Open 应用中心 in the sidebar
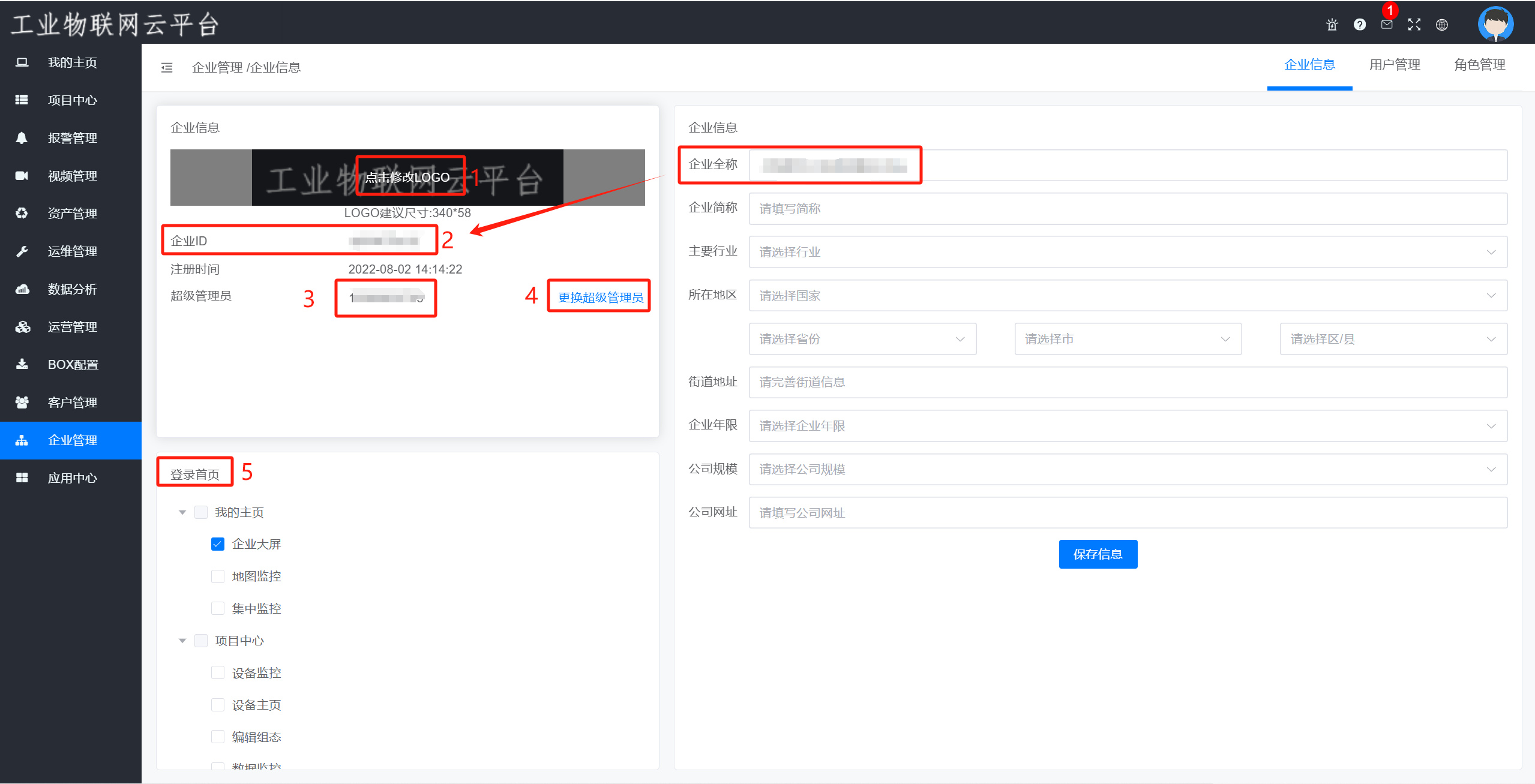Image resolution: width=1535 pixels, height=784 pixels. (71, 478)
